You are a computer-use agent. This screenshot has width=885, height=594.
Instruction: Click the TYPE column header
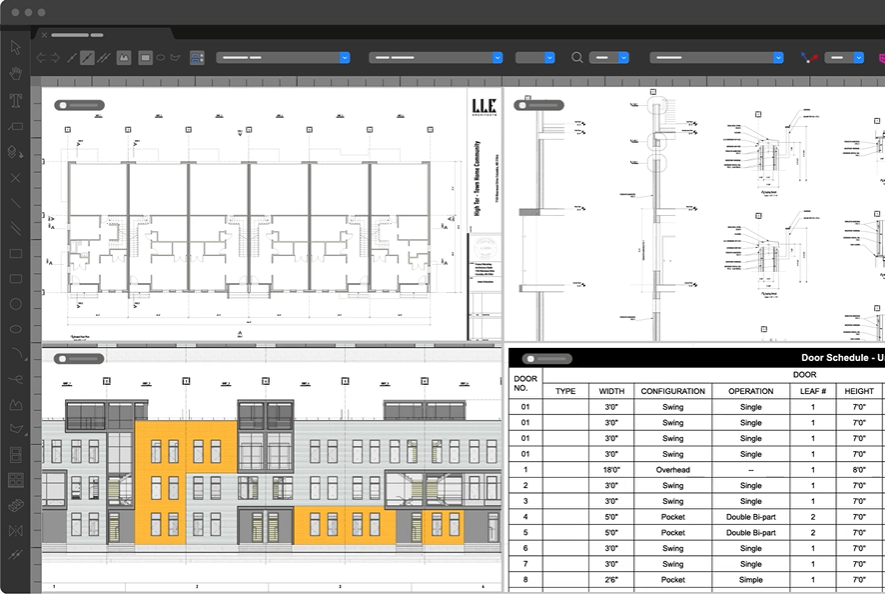(x=565, y=391)
